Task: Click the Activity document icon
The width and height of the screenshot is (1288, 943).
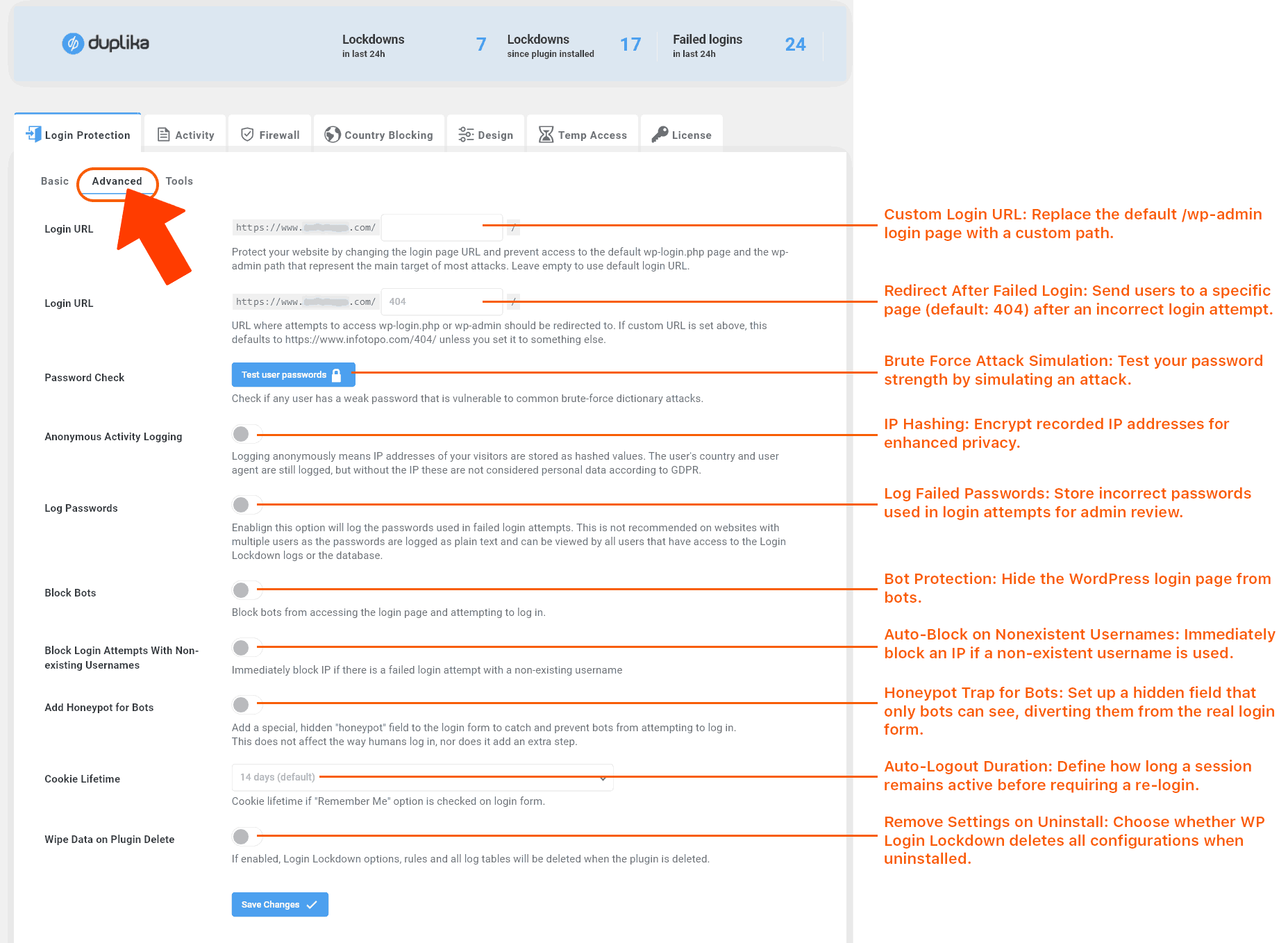Action: [x=163, y=133]
